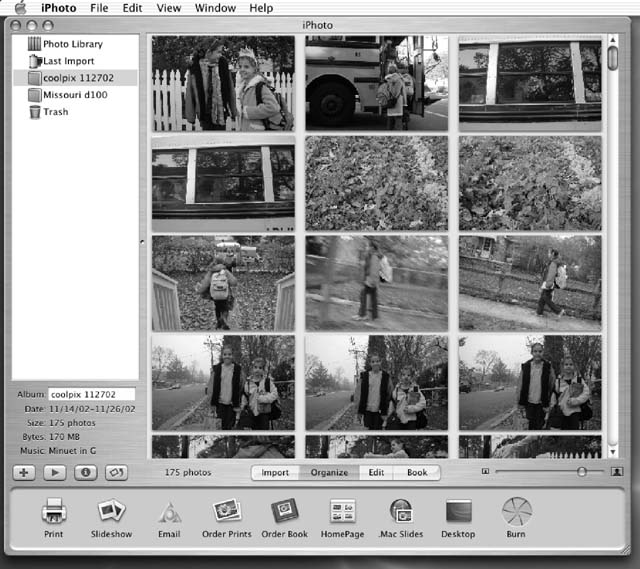Select photo of child with backpack between fences
640x569 pixels.
pyautogui.click(x=223, y=283)
